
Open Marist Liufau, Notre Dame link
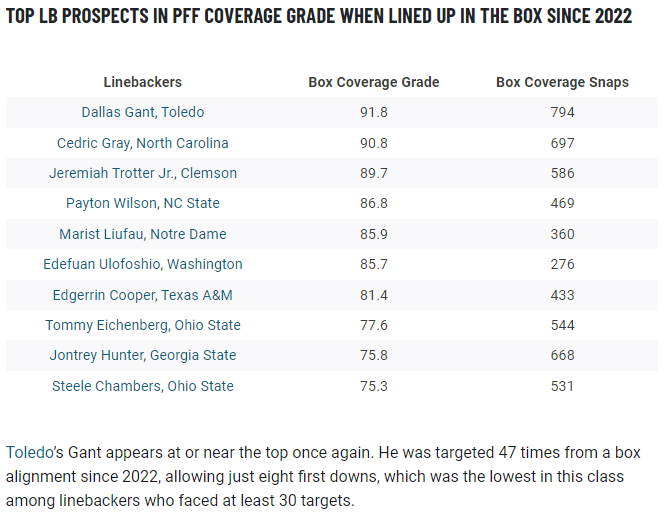[143, 234]
